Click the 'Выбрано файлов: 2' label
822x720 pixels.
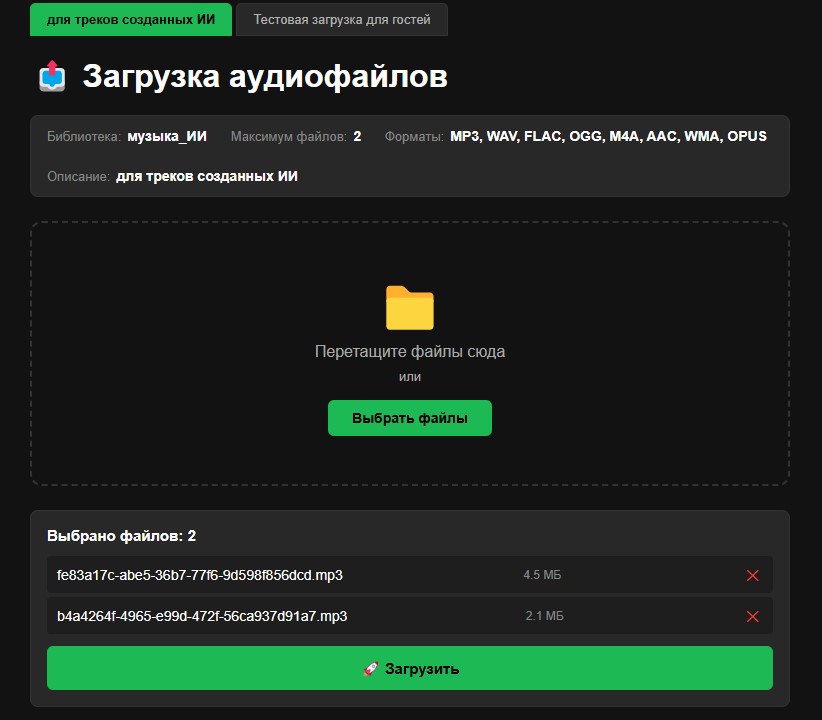point(122,536)
